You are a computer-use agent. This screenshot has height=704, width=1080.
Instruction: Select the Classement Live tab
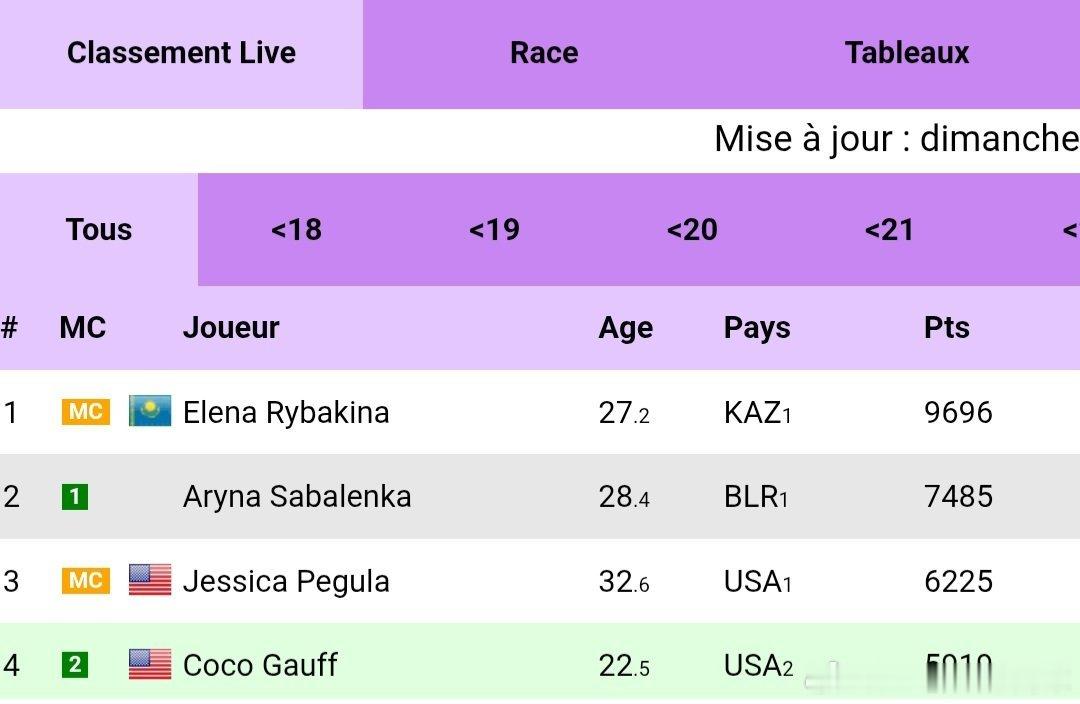tap(181, 54)
